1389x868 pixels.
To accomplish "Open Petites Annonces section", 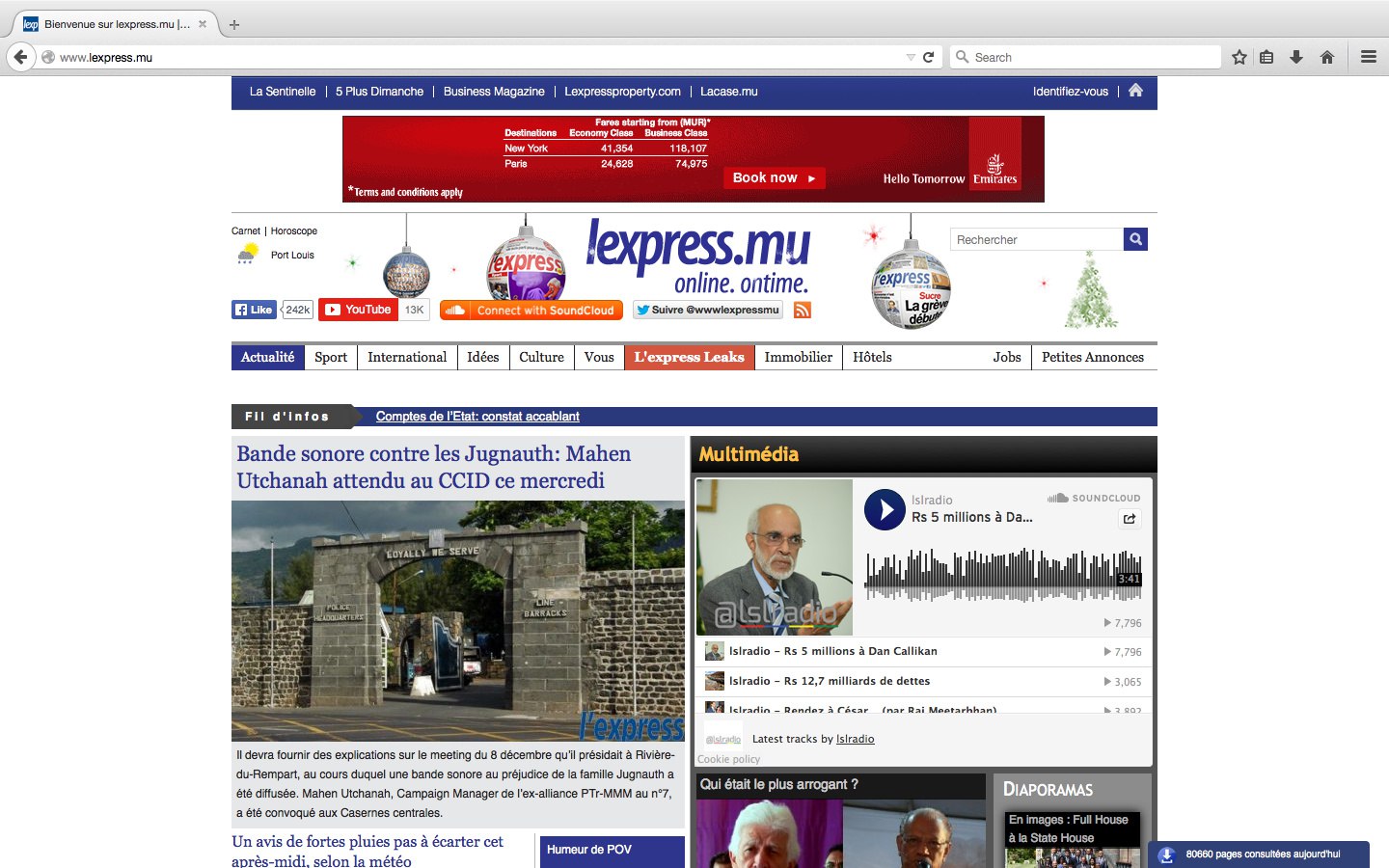I will coord(1093,357).
